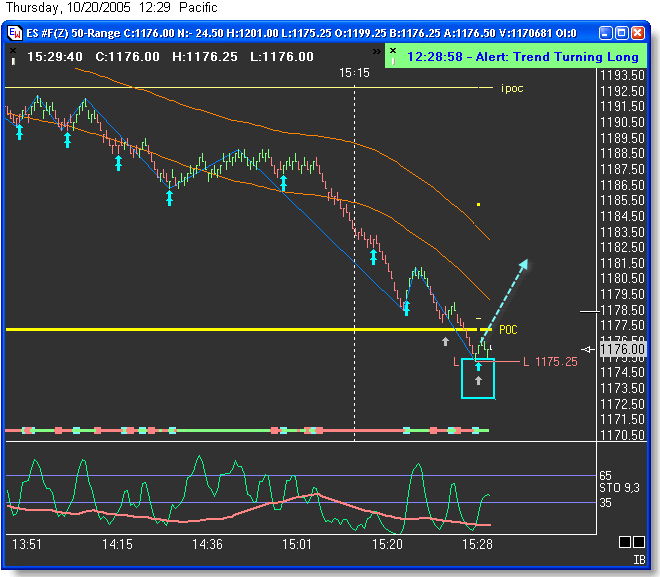Screen dimensions: 660x577
Task: Close the ES chart window
Action: tap(639, 33)
